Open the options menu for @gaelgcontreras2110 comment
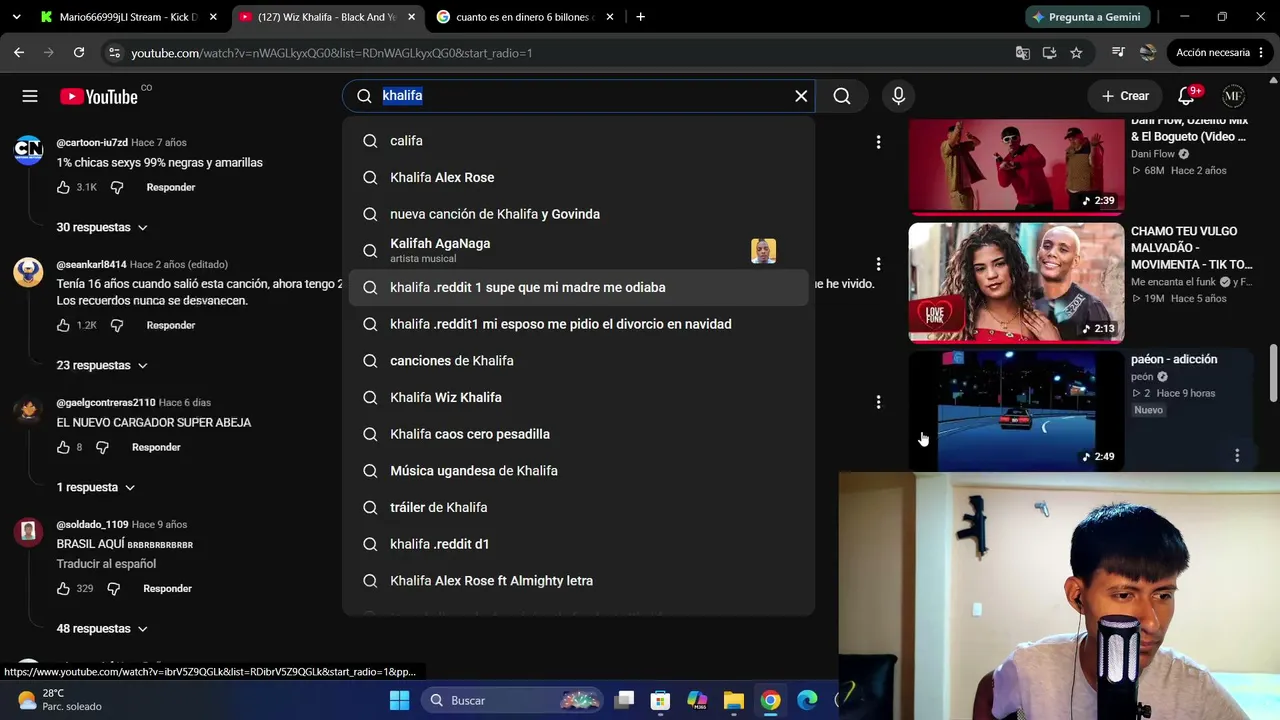 (x=878, y=402)
